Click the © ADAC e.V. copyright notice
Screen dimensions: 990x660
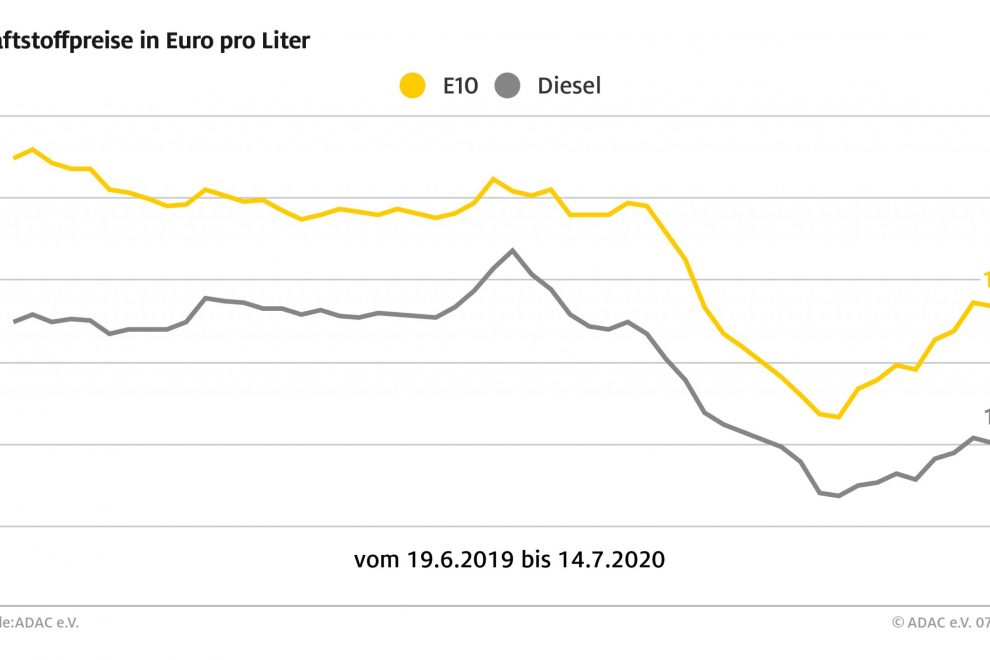click(940, 622)
